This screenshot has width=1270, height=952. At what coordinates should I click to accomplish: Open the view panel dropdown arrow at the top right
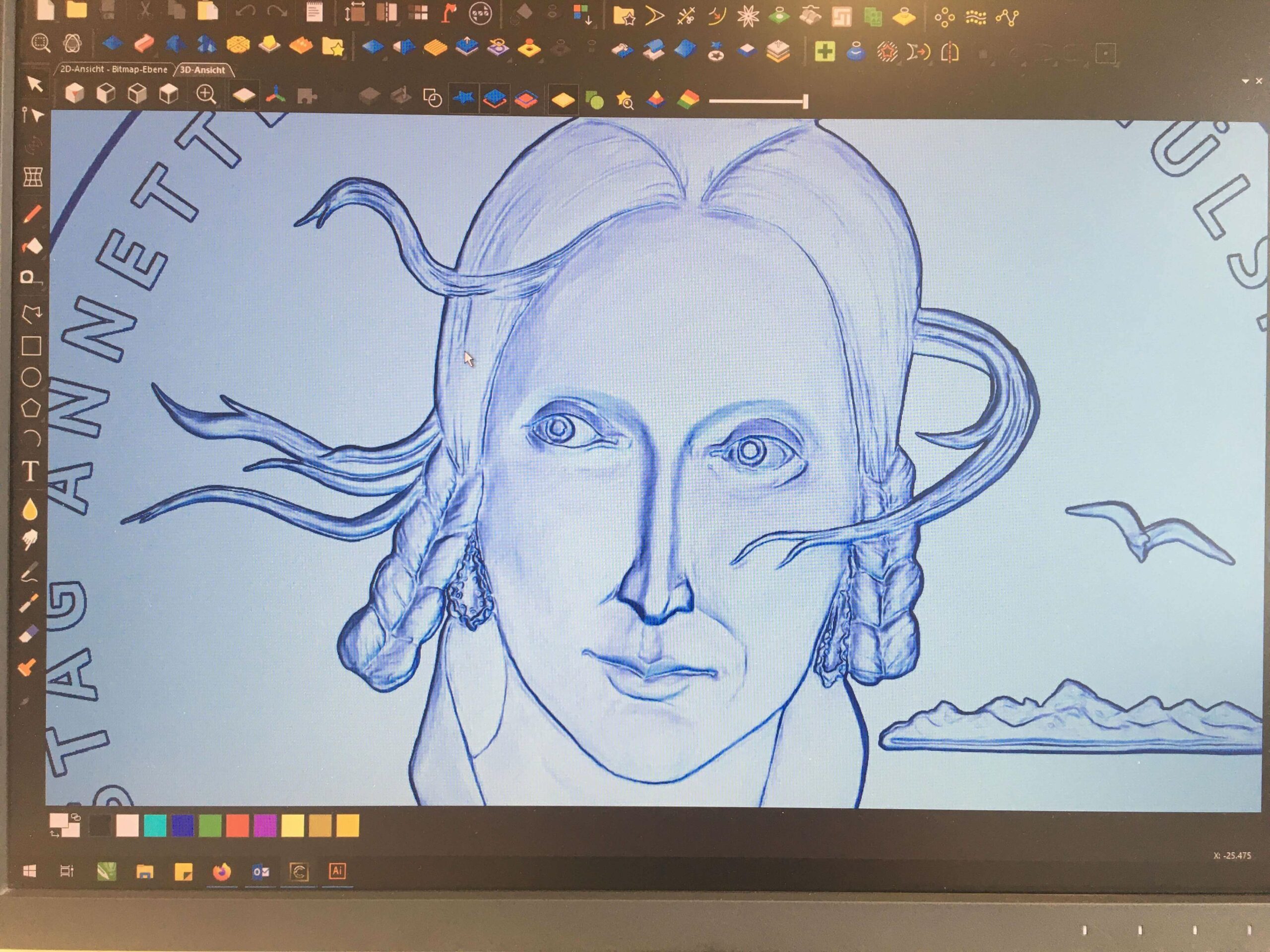[1245, 81]
